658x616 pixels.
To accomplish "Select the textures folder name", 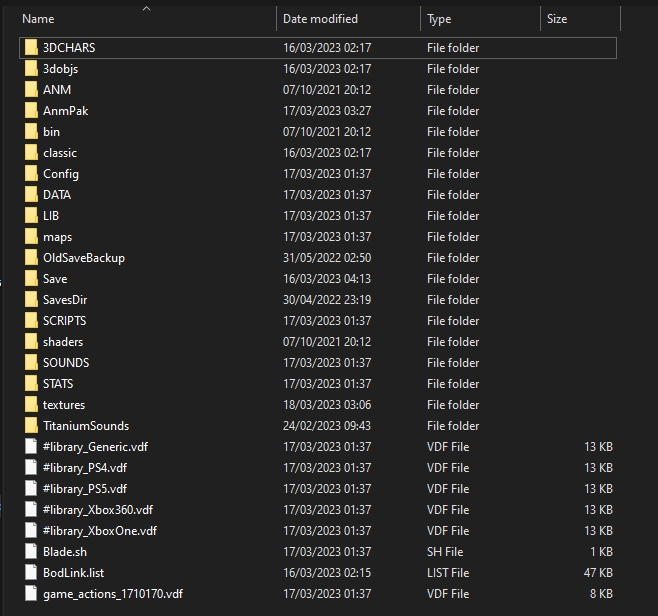I will 64,405.
